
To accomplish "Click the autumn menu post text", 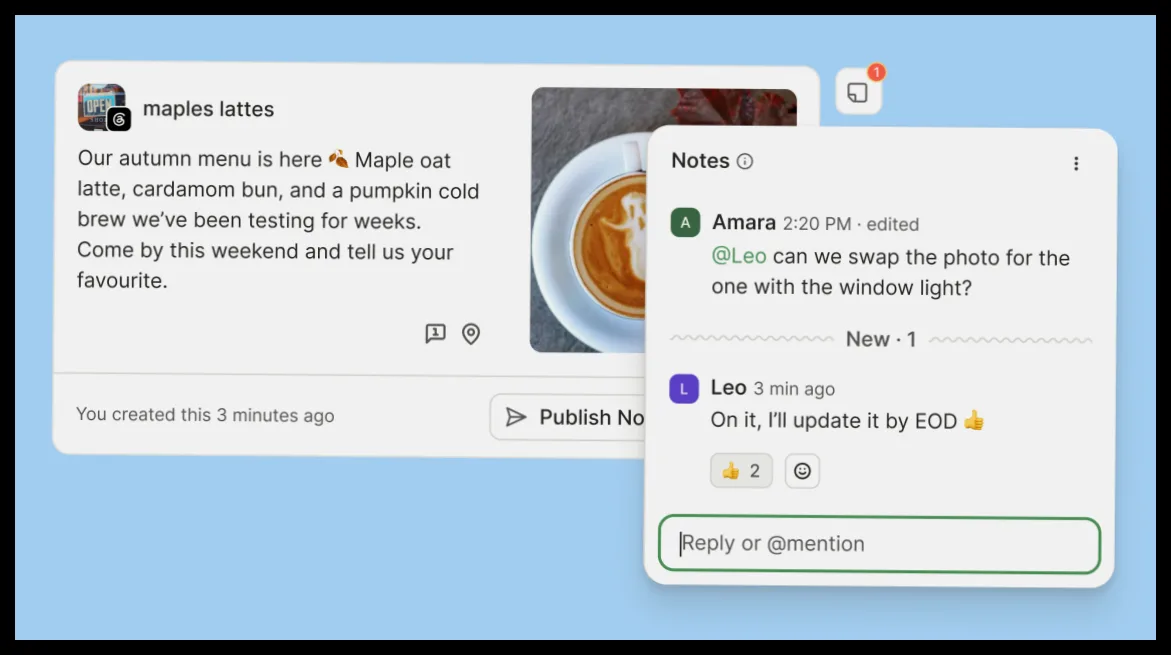I will point(278,220).
